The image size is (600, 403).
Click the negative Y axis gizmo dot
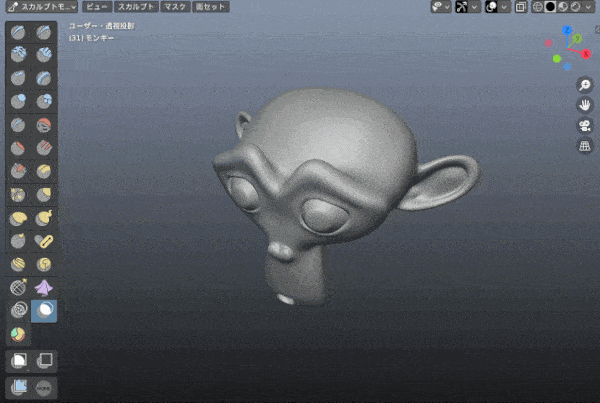[x=557, y=59]
